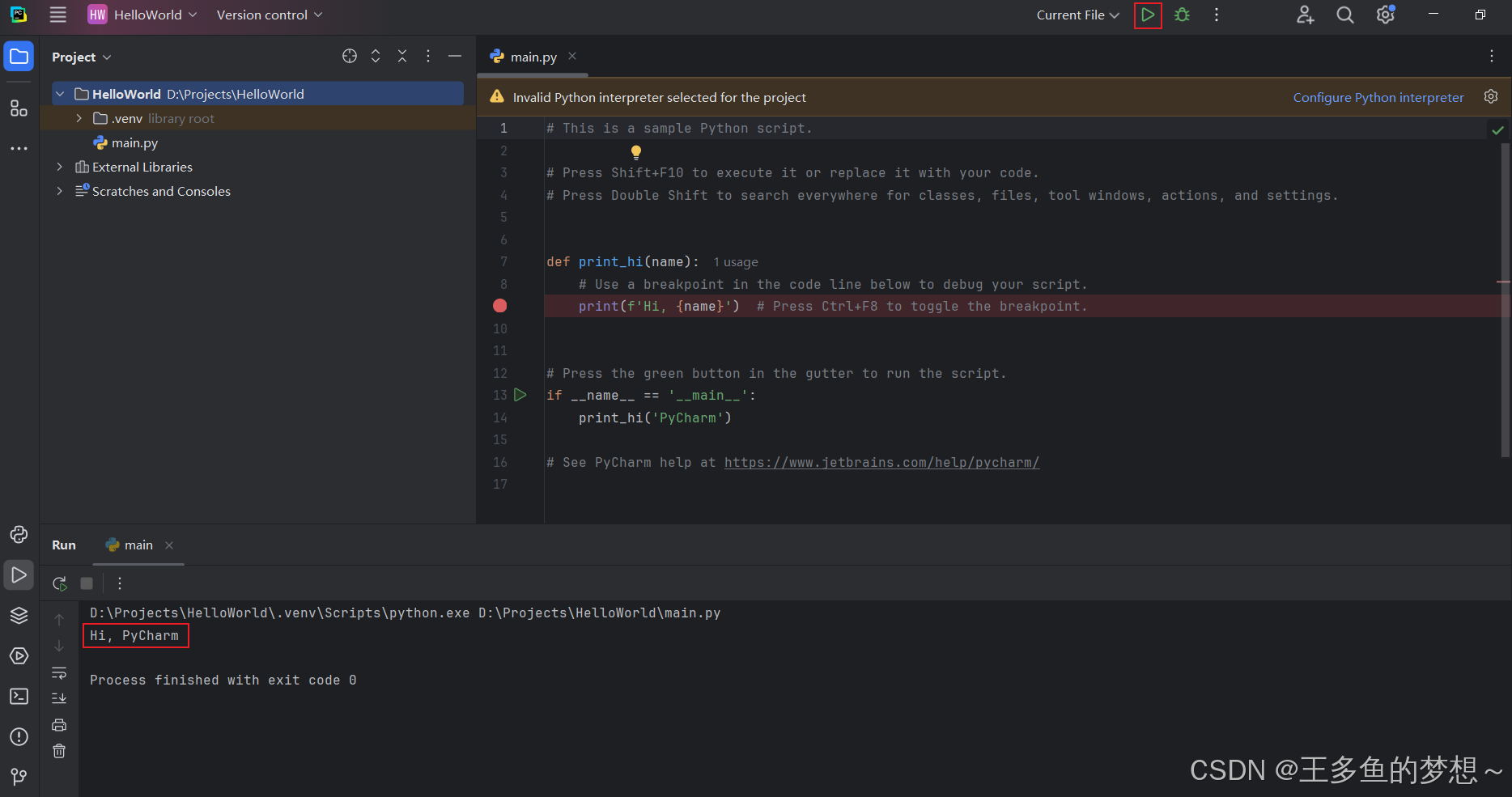Expand the .venv folder
The width and height of the screenshot is (1512, 797).
coord(79,119)
